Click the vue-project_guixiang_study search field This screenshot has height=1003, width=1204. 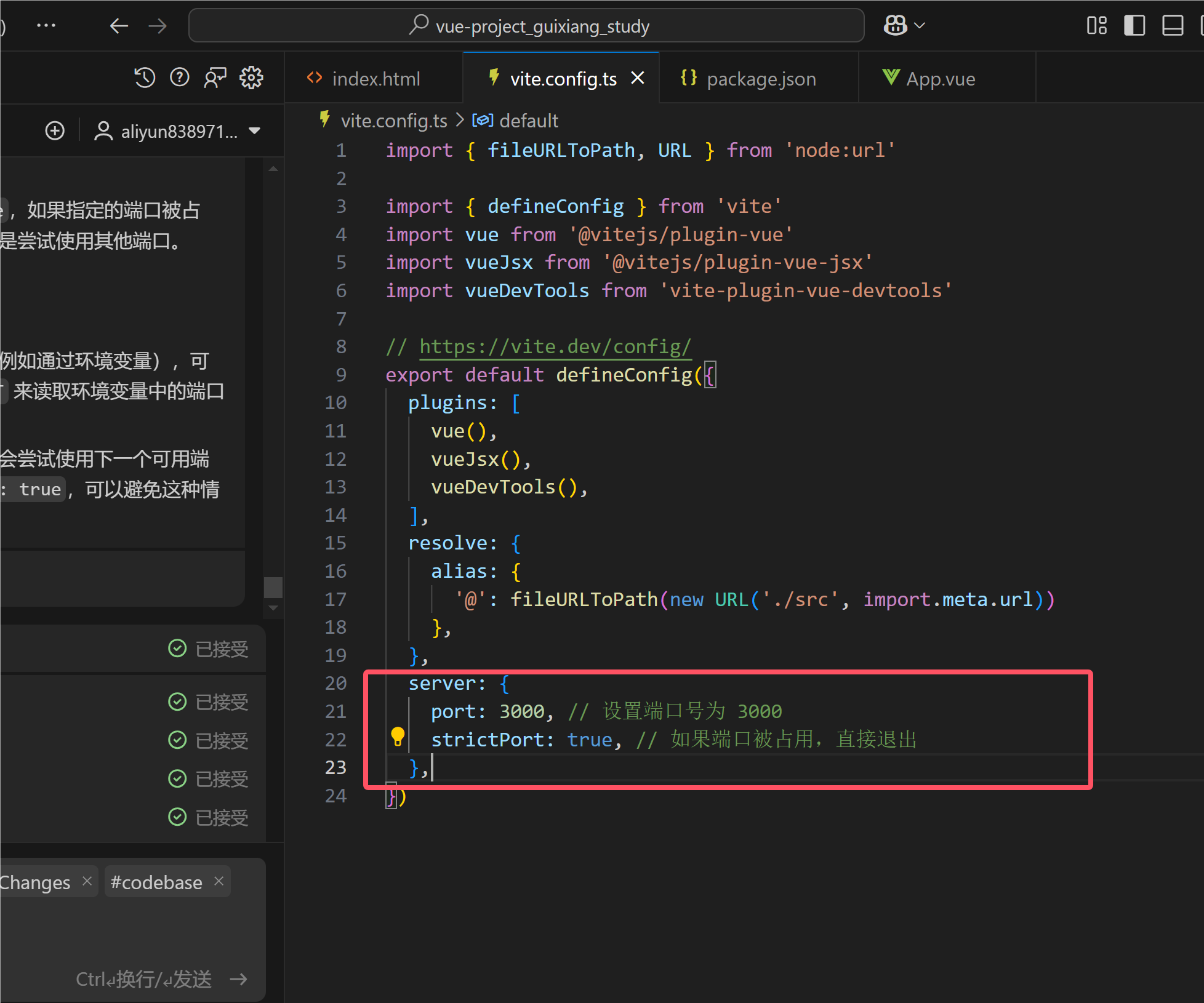tap(526, 26)
